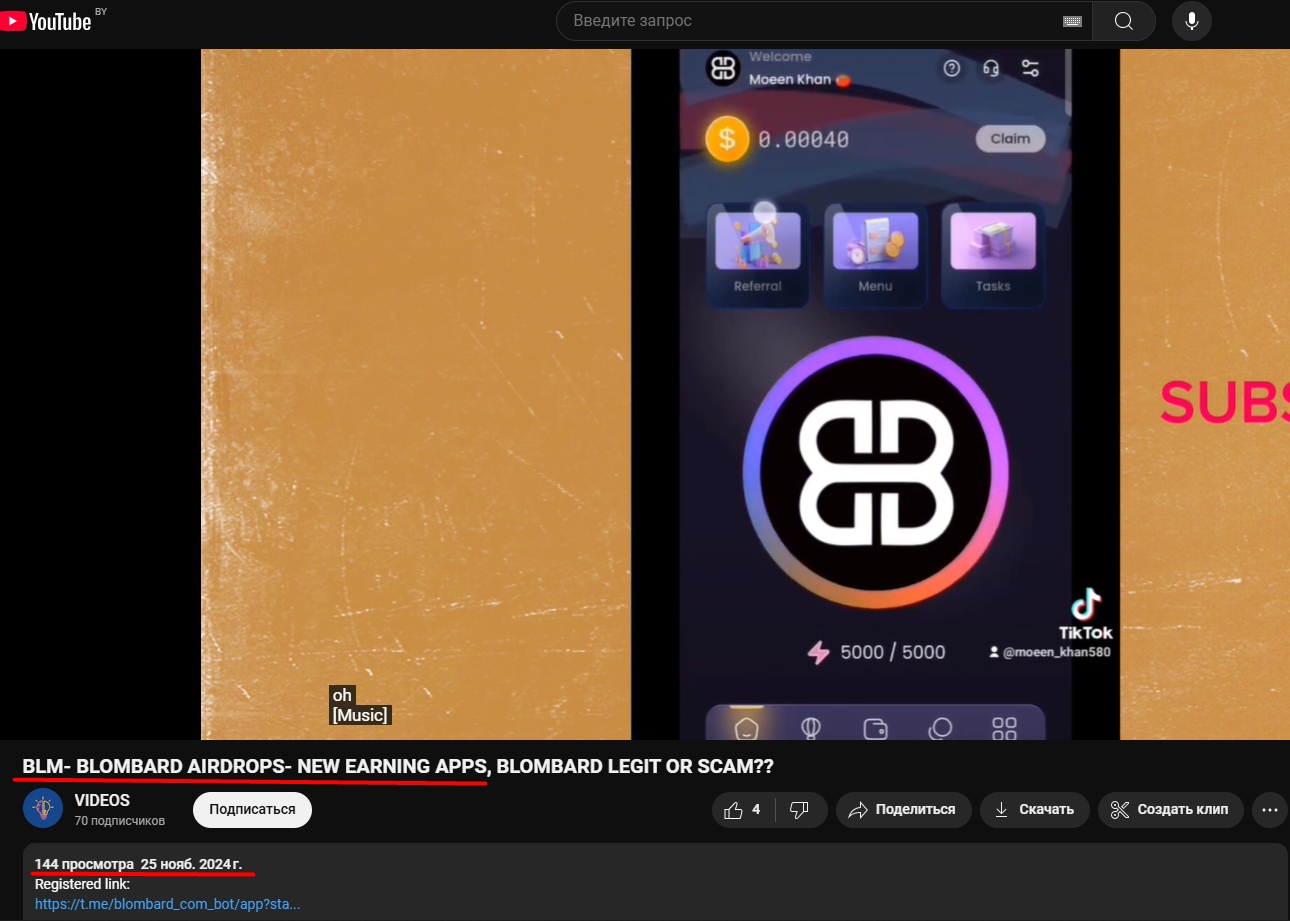The height and width of the screenshot is (921, 1290).
Task: Open the VIDEOS channel avatar
Action: pos(43,809)
